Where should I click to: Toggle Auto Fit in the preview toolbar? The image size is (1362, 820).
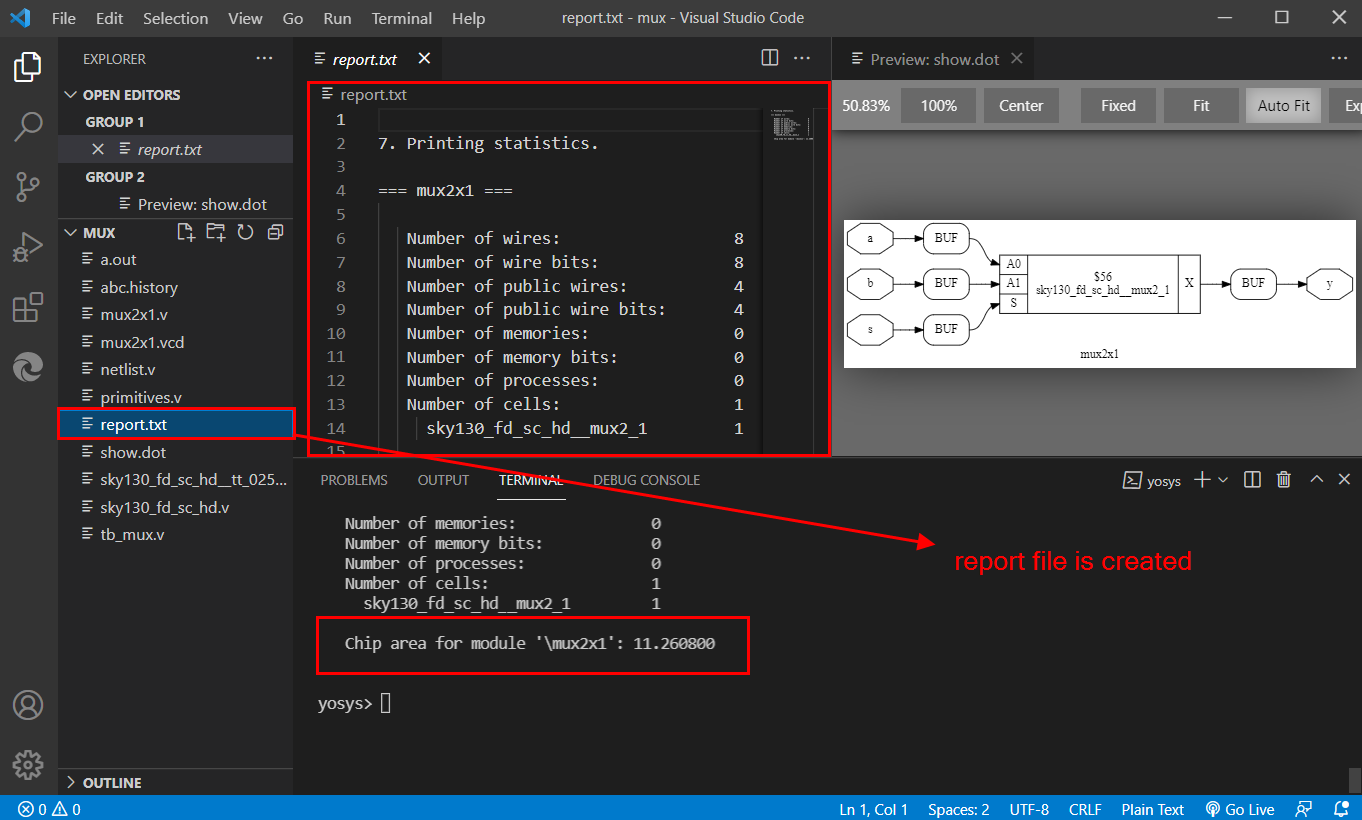1283,105
